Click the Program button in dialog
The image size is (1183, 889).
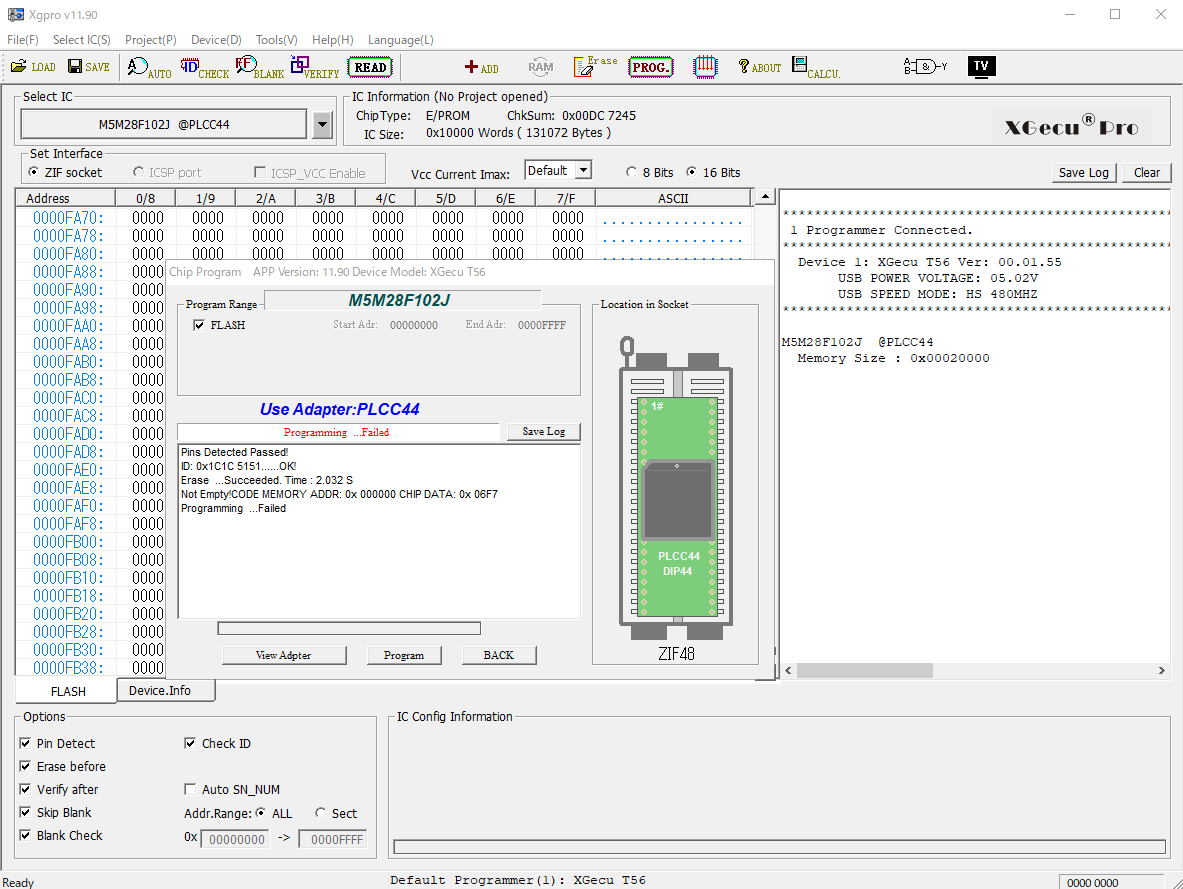pos(403,655)
